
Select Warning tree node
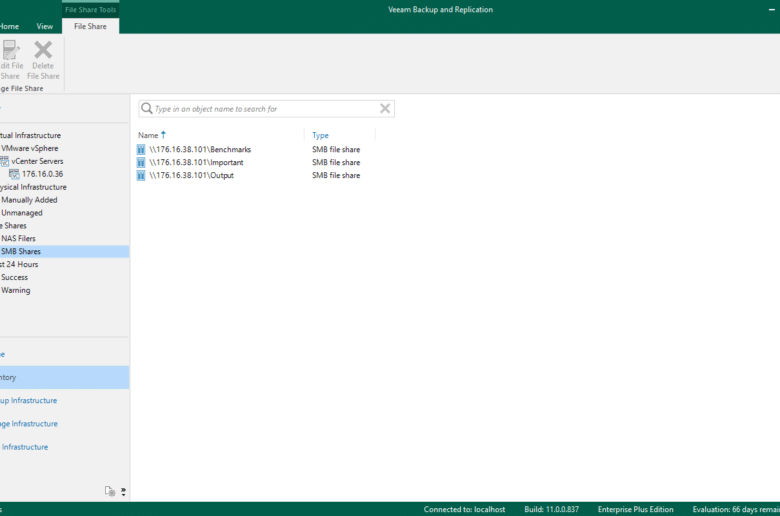15,291
